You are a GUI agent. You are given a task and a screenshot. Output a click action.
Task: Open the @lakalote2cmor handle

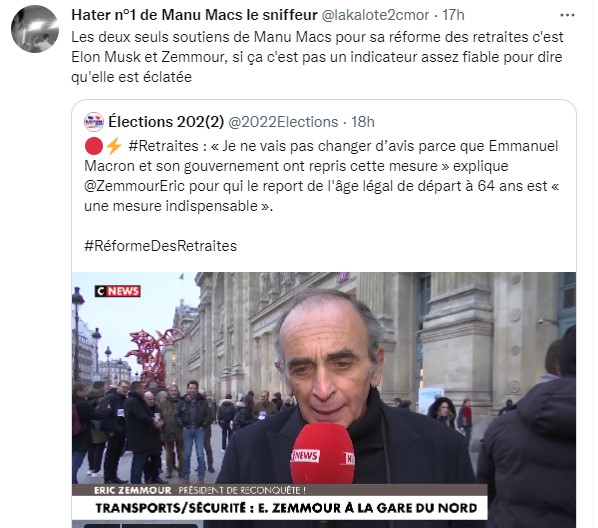375,15
